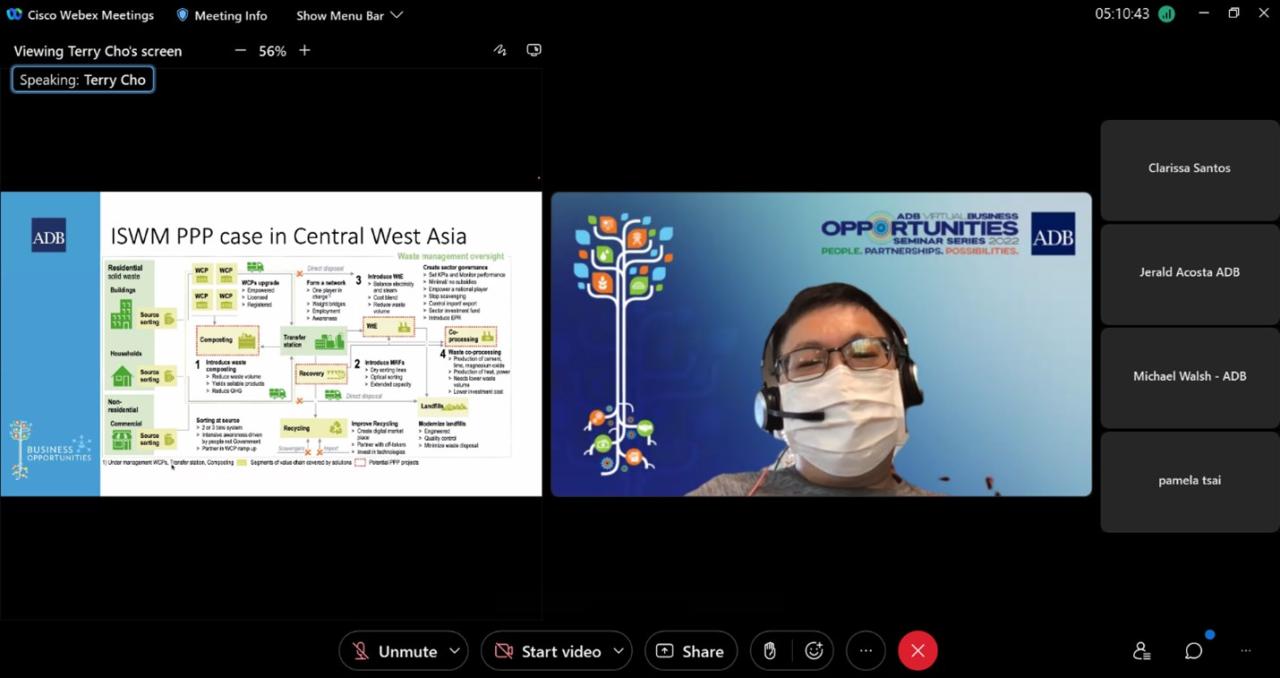Select pamela tsai participant tile
This screenshot has width=1280, height=678.
coord(1189,482)
